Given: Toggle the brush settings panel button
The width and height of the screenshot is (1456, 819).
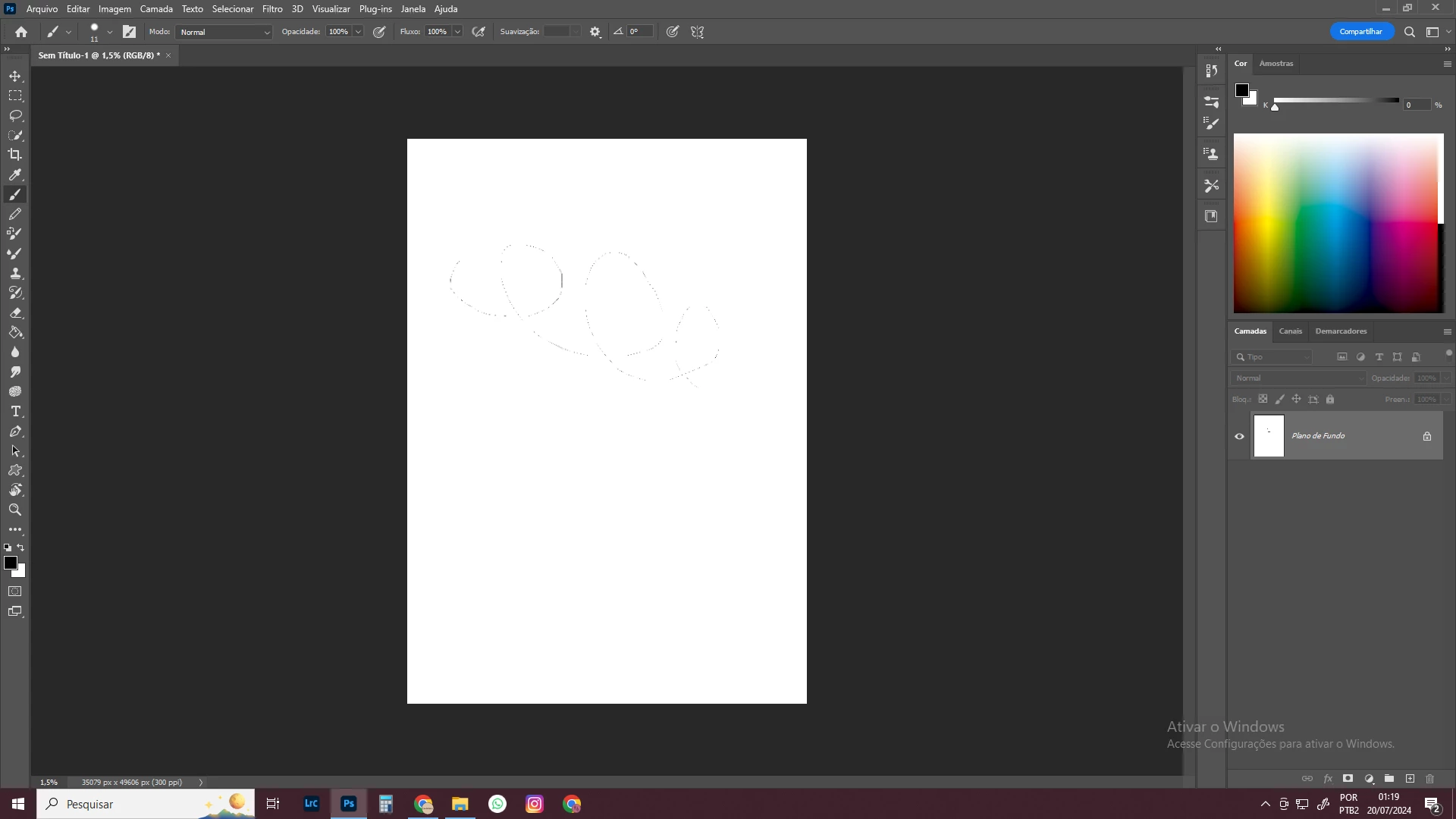Looking at the screenshot, I should (x=129, y=32).
